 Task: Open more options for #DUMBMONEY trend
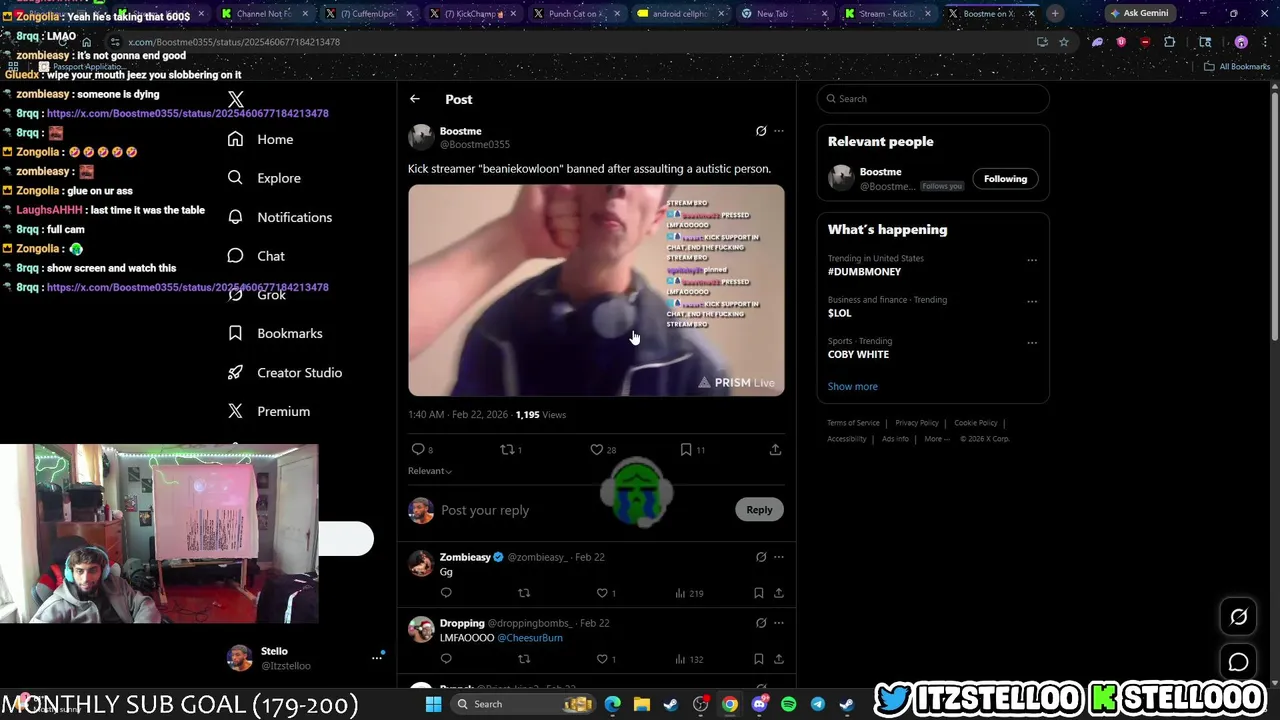pos(1032,260)
